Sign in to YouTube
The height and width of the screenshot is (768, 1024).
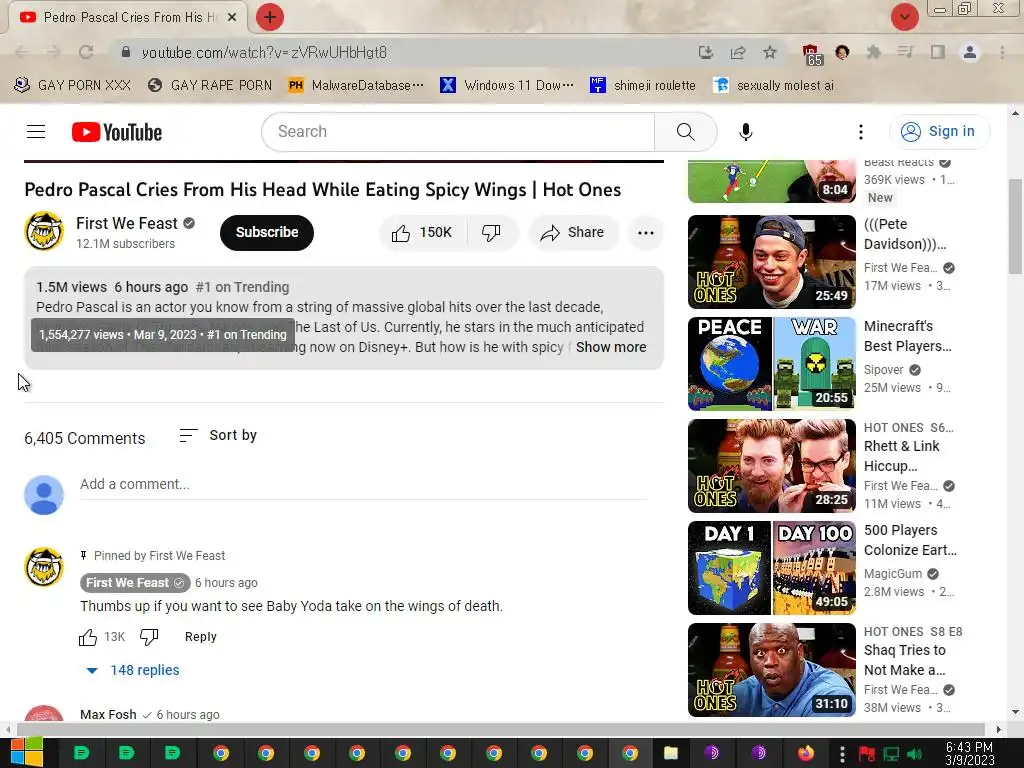pos(939,132)
